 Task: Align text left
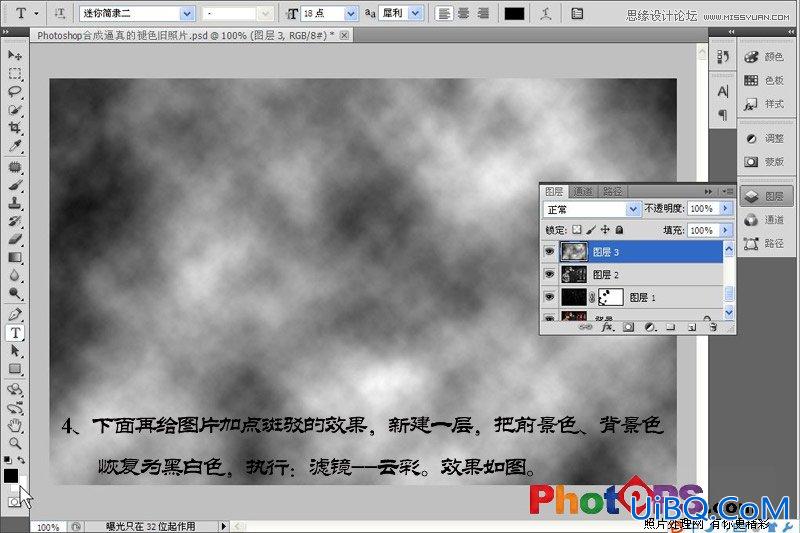444,14
